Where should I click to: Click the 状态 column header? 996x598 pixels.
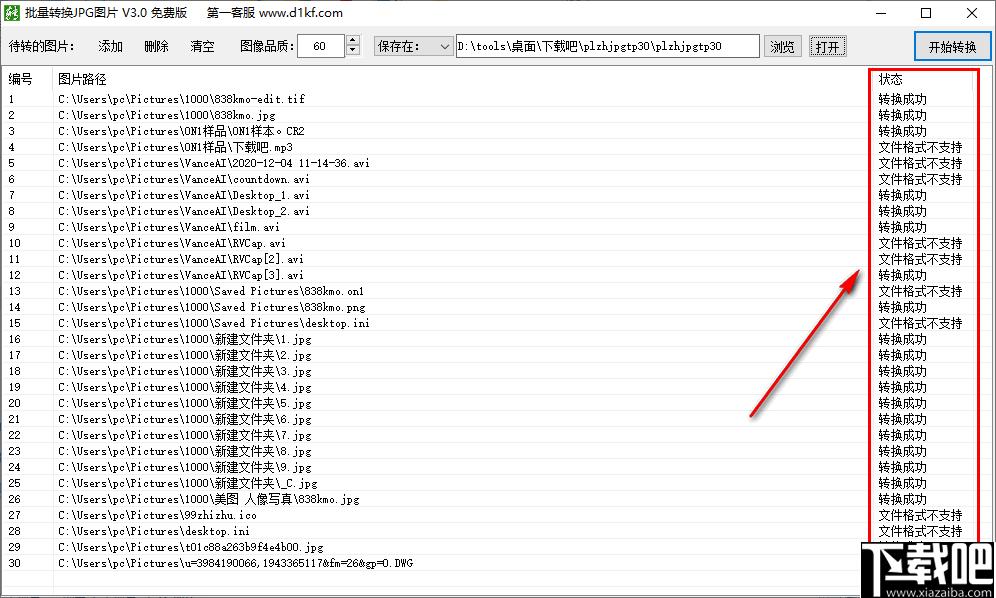click(x=890, y=79)
